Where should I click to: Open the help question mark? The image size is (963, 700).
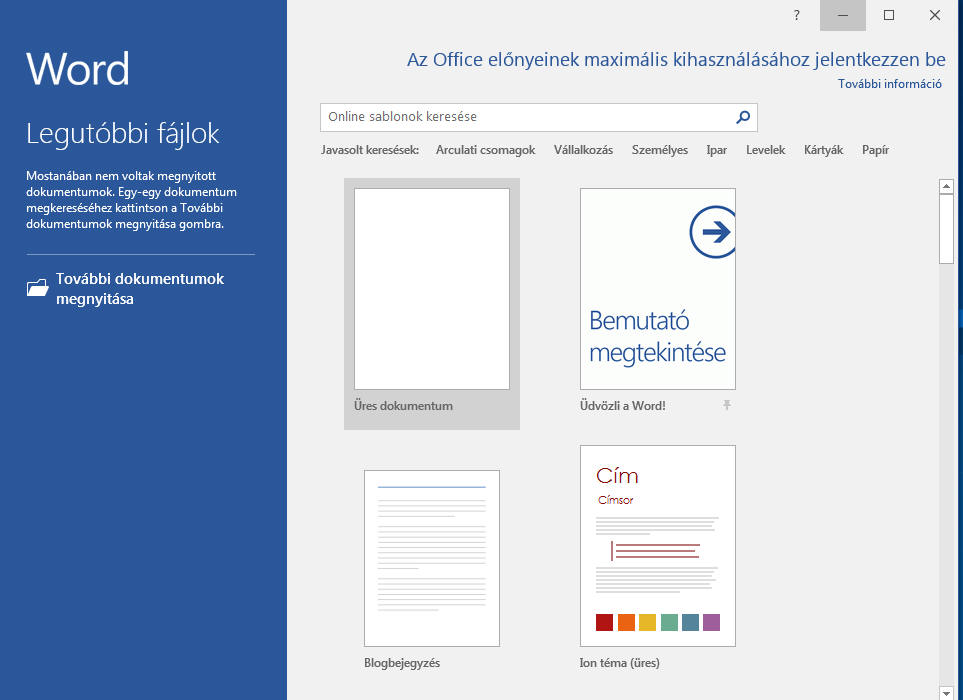coord(797,15)
